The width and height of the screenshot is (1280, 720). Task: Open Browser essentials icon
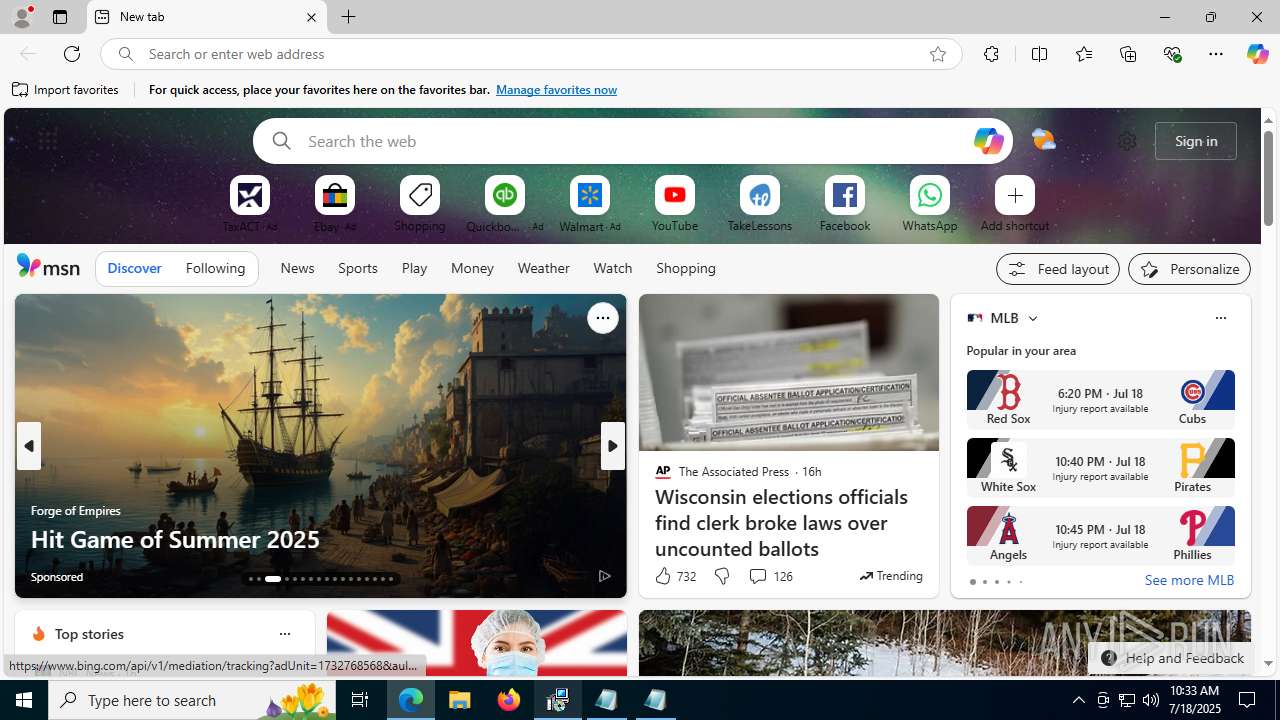point(1172,54)
